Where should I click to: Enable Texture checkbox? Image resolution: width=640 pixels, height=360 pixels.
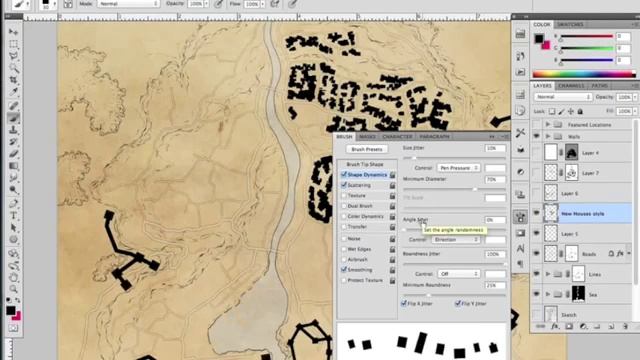point(344,196)
